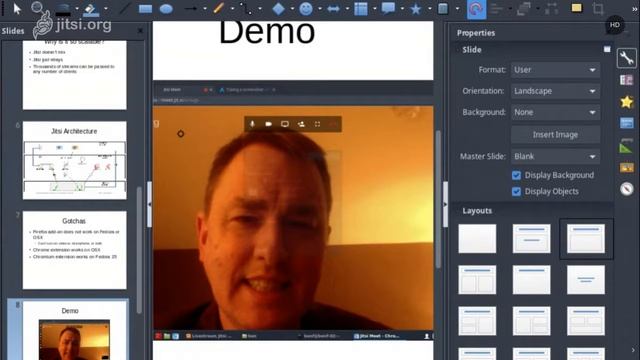The width and height of the screenshot is (640, 360).
Task: Click the Slides panel scrollbar
Action: (139, 250)
